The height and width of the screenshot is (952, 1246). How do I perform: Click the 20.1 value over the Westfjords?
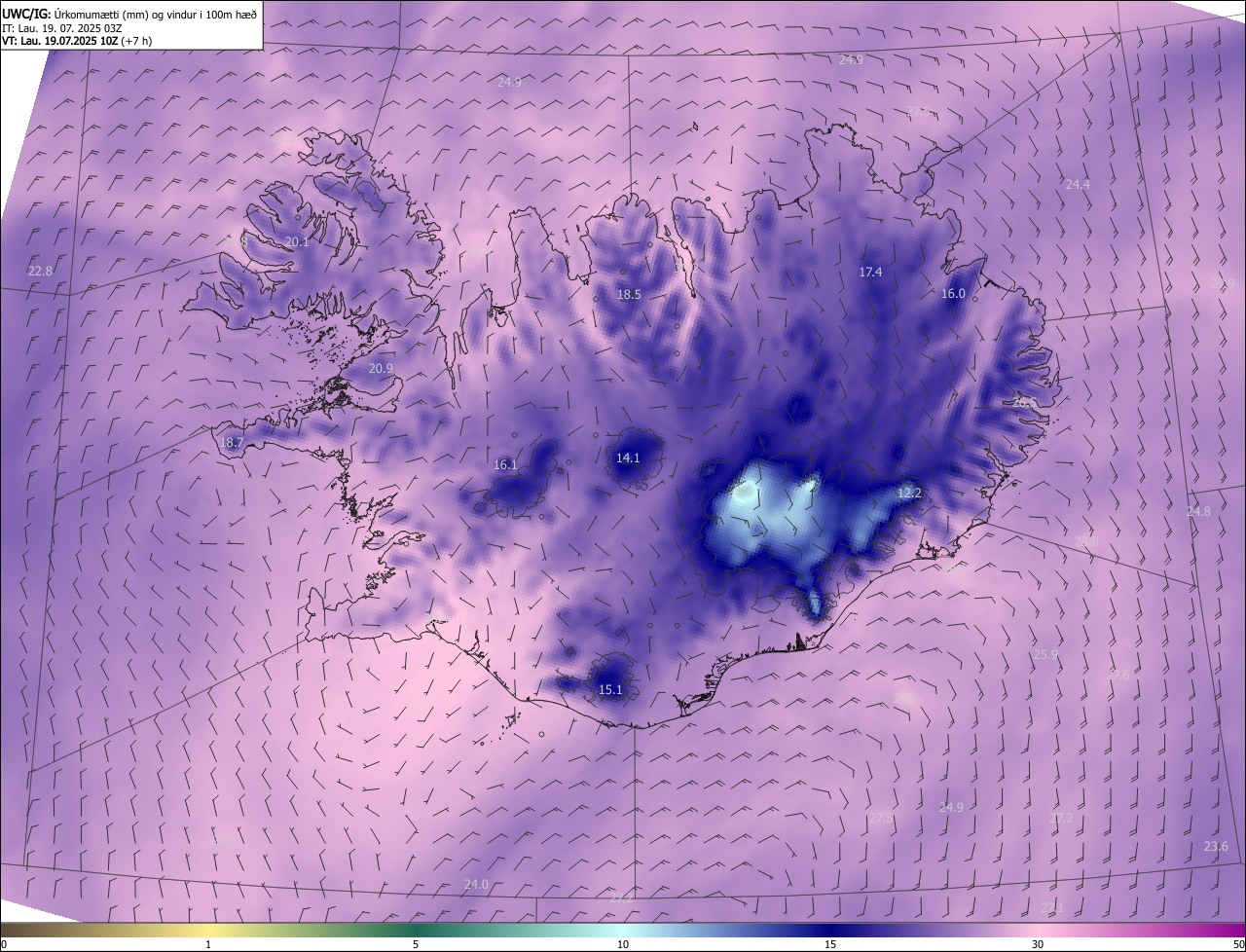point(297,242)
